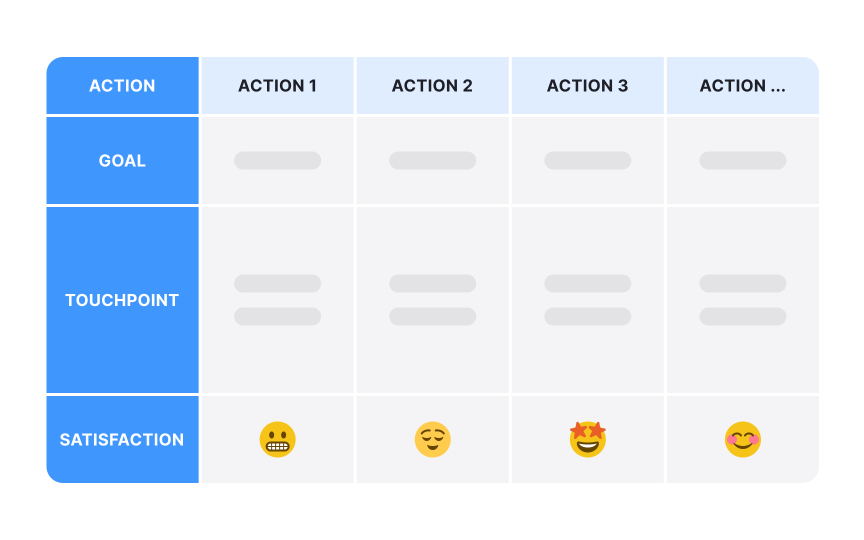Click the Goal placeholder bar under Action 1
864x540 pixels.
pyautogui.click(x=278, y=160)
